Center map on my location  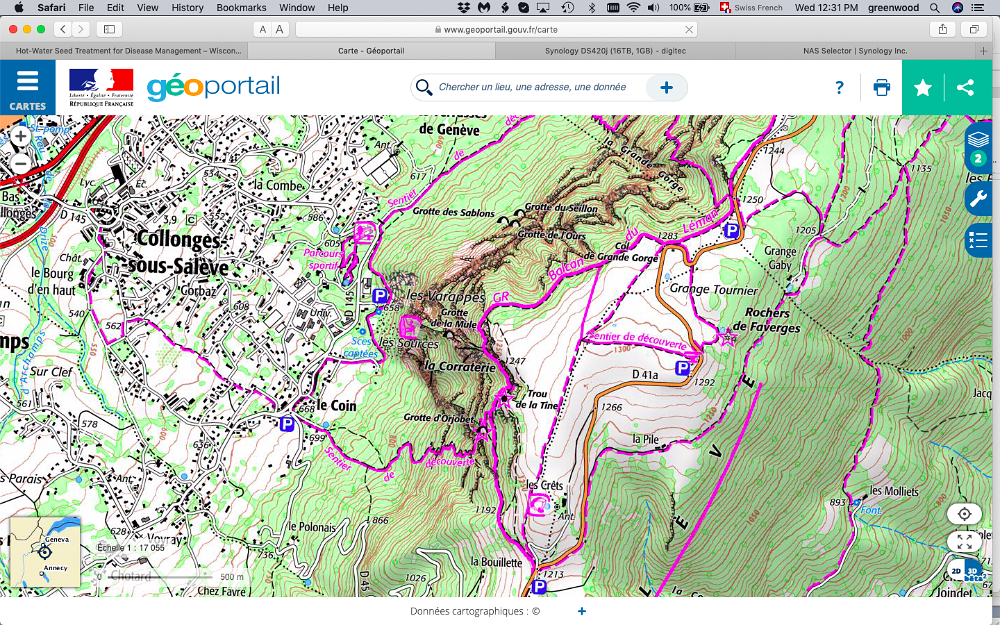coord(964,514)
